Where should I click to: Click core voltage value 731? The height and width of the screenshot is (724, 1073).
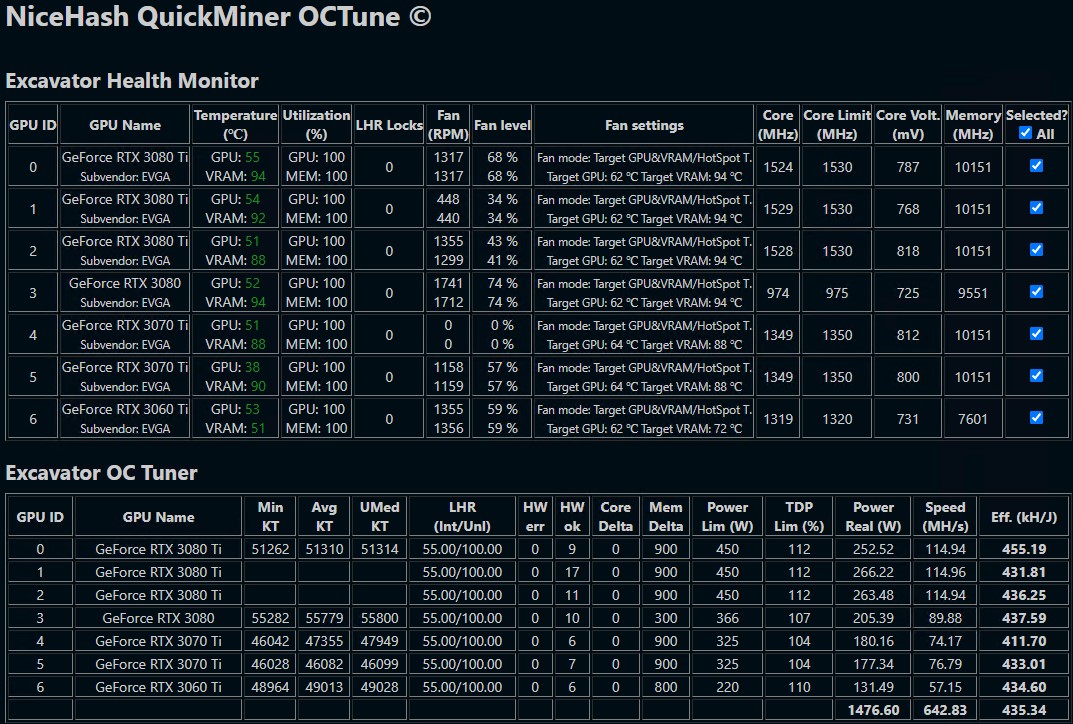click(908, 419)
